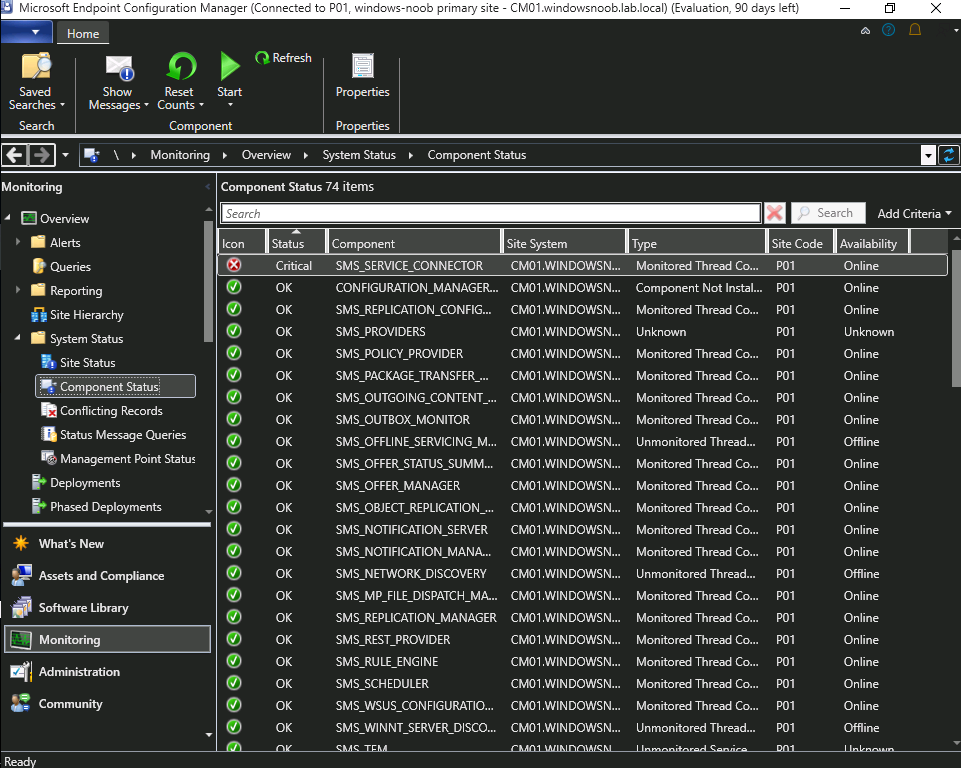961x768 pixels.
Task: Open the navigation history dropdown arrow
Action: point(66,155)
